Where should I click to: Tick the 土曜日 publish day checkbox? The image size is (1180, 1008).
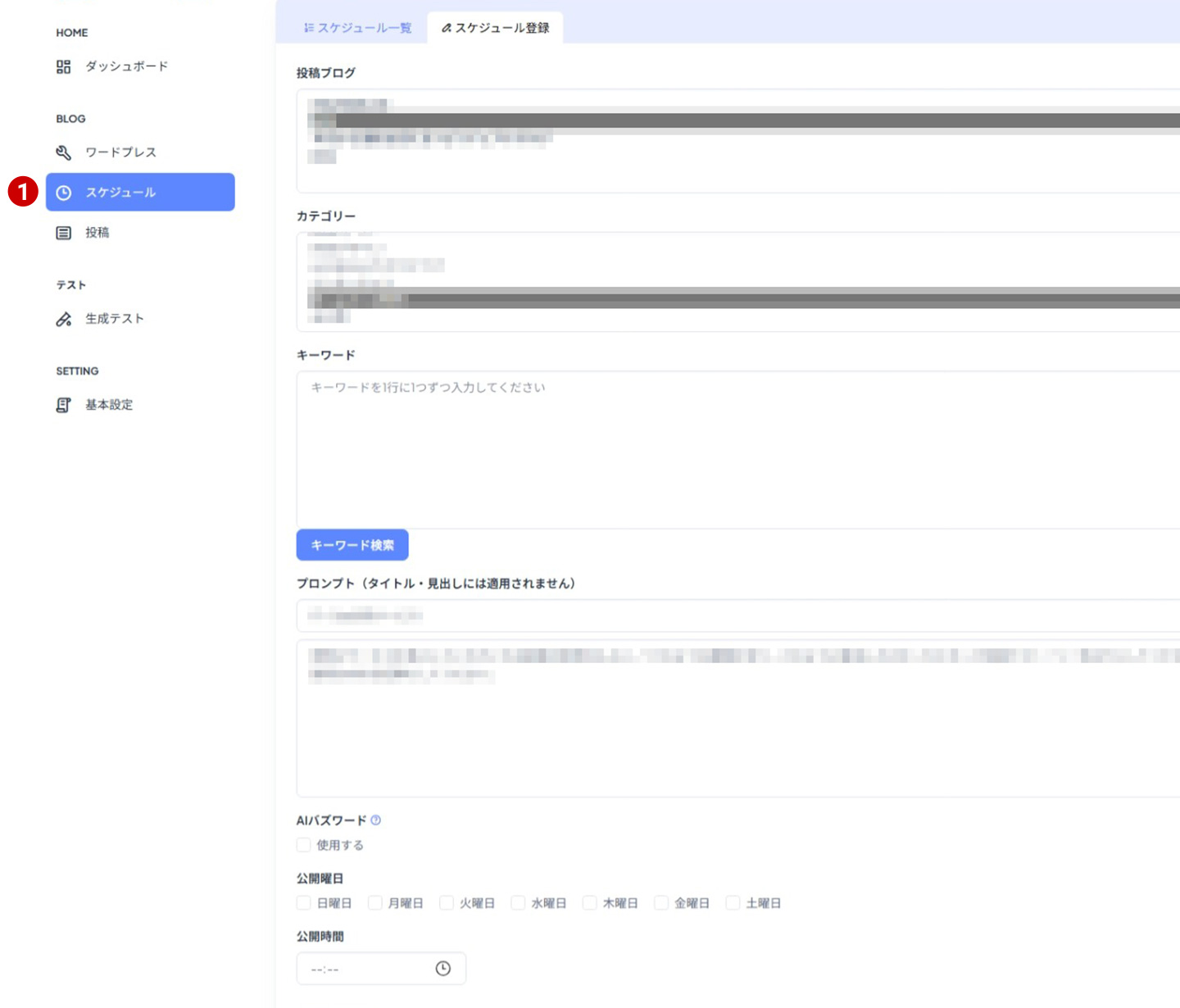click(x=733, y=903)
